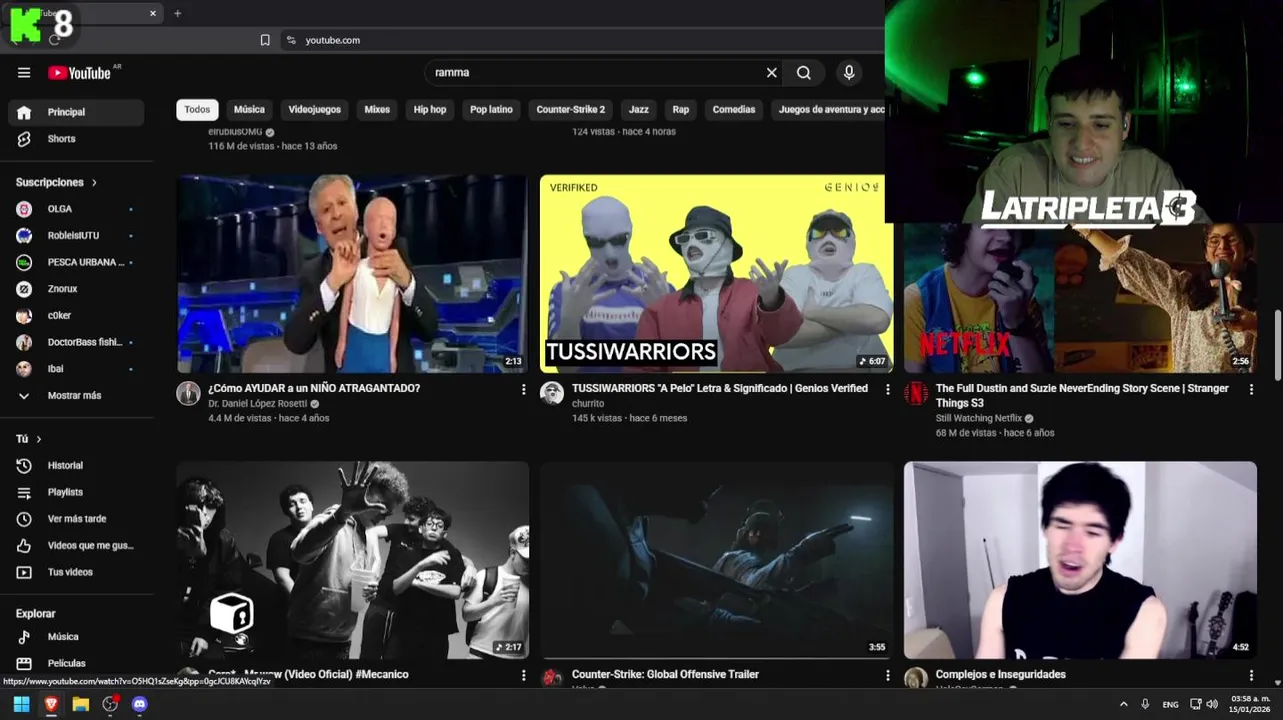1283x720 pixels.
Task: Open a new browser tab
Action: coord(177,13)
